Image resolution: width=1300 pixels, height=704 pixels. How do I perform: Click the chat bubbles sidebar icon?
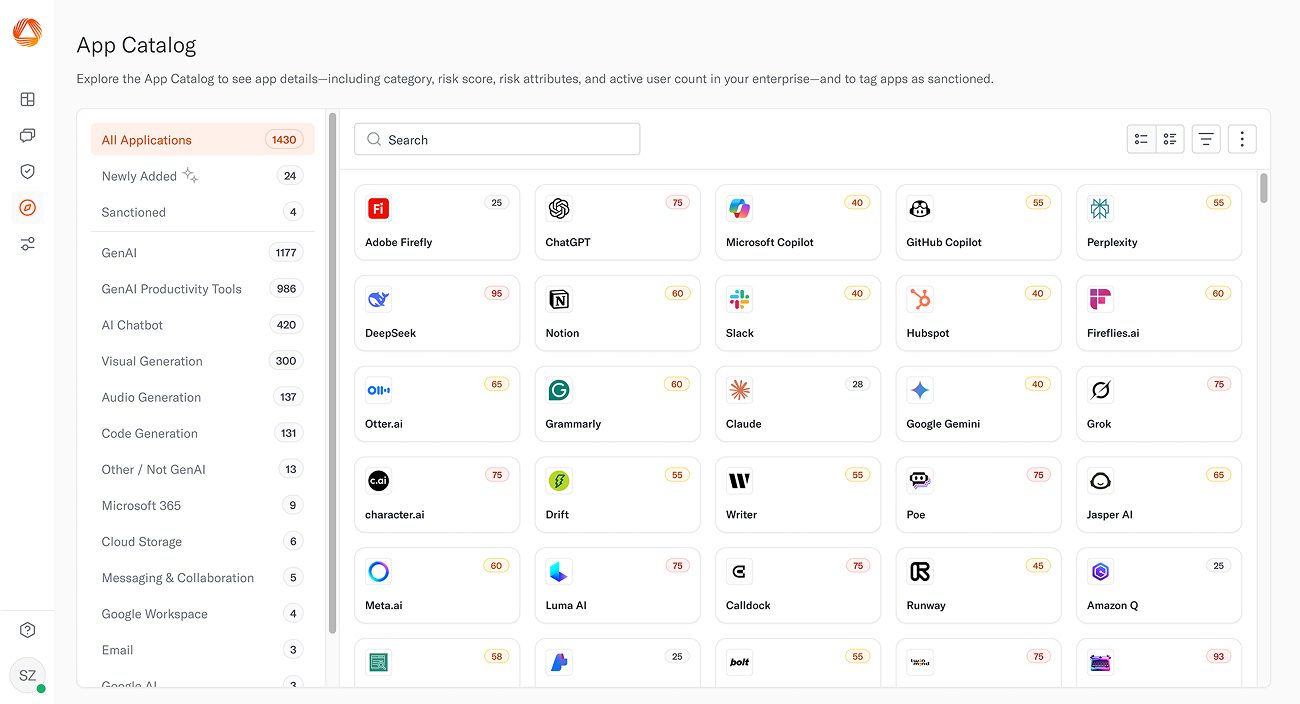pos(28,135)
